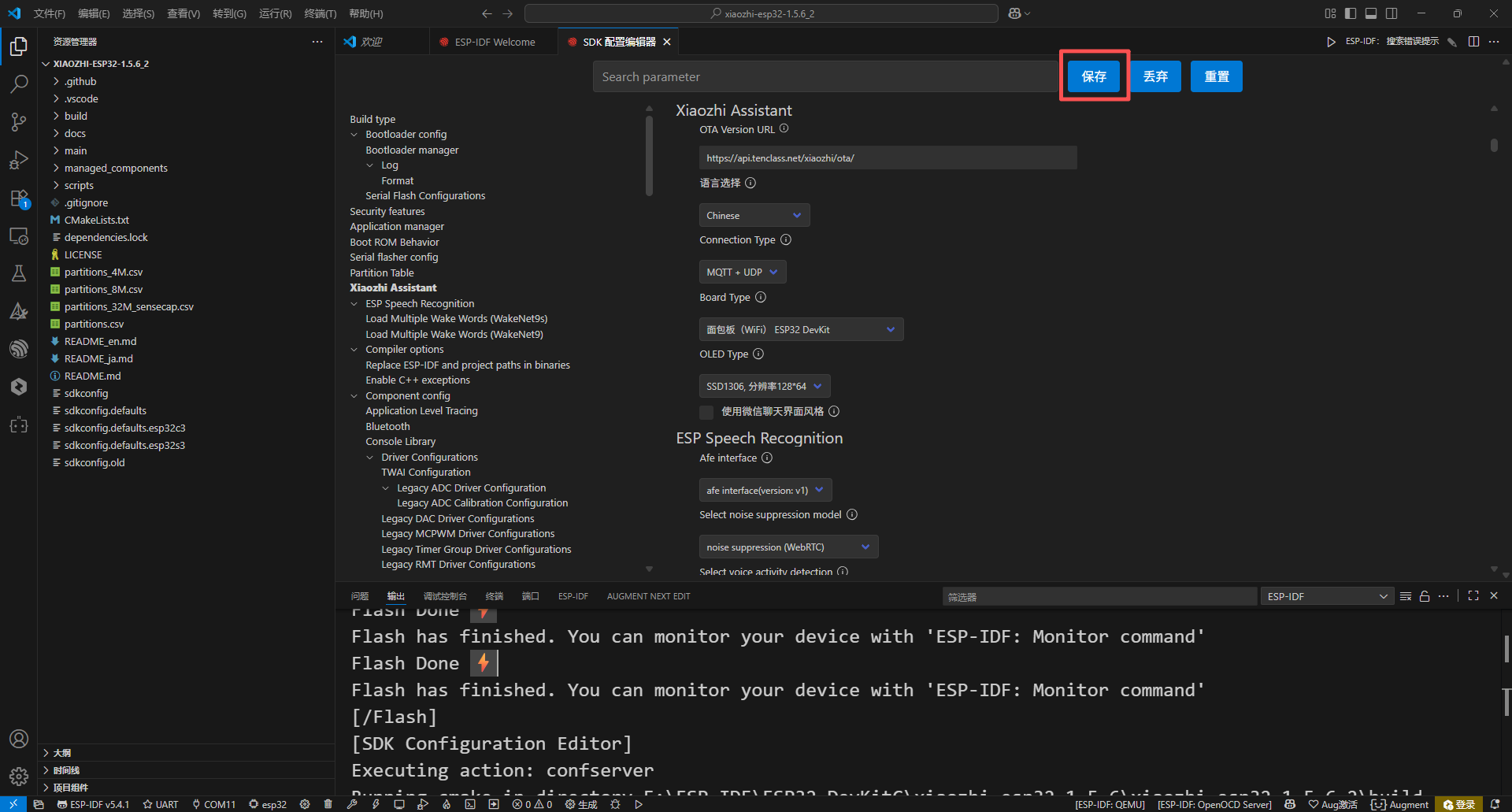This screenshot has width=1512, height=812.
Task: Click COM11 port selector in status bar
Action: click(x=213, y=804)
